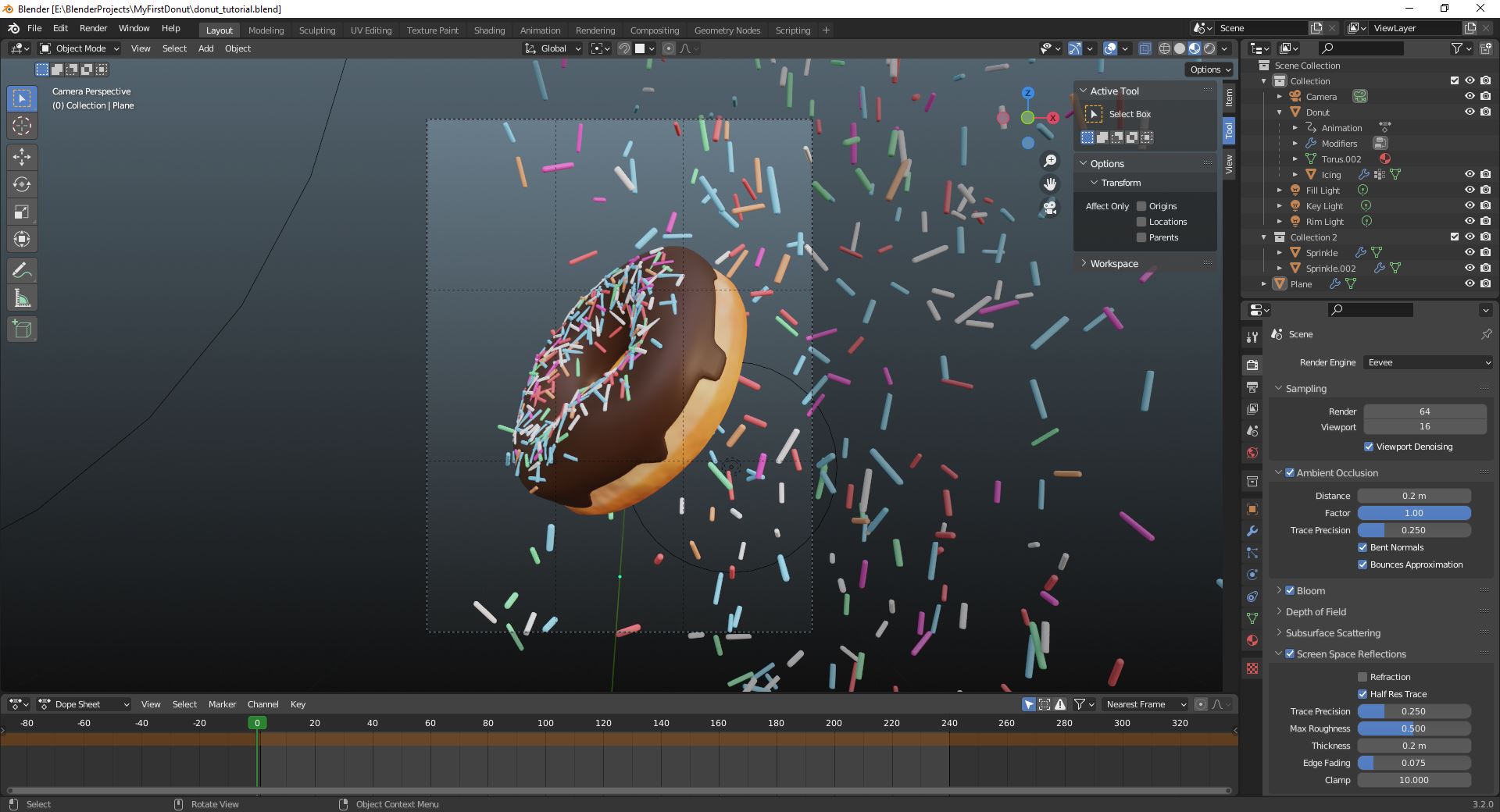Switch to the Shading workspace tab

coord(489,30)
